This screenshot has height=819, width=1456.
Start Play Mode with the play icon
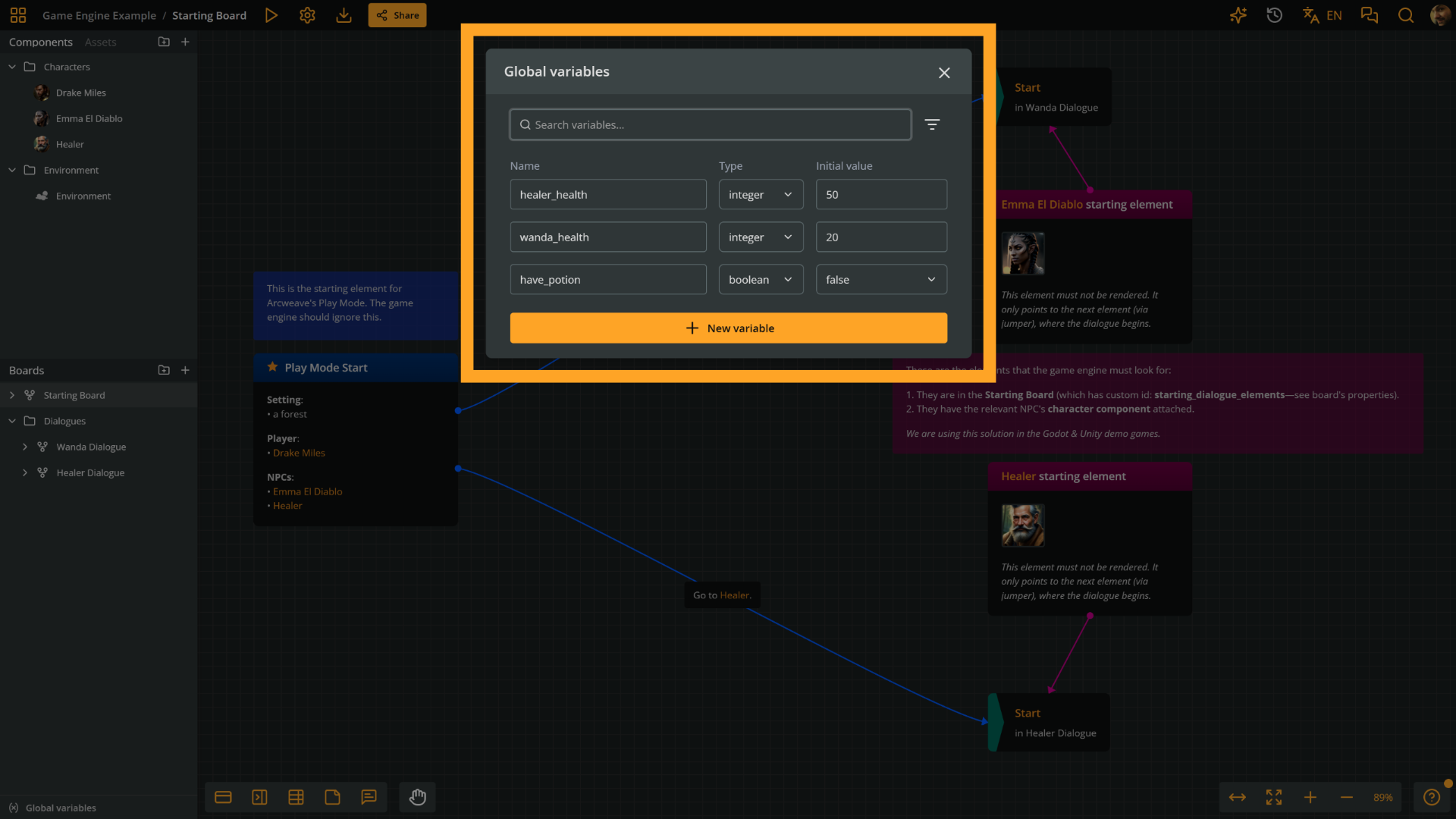pos(271,15)
